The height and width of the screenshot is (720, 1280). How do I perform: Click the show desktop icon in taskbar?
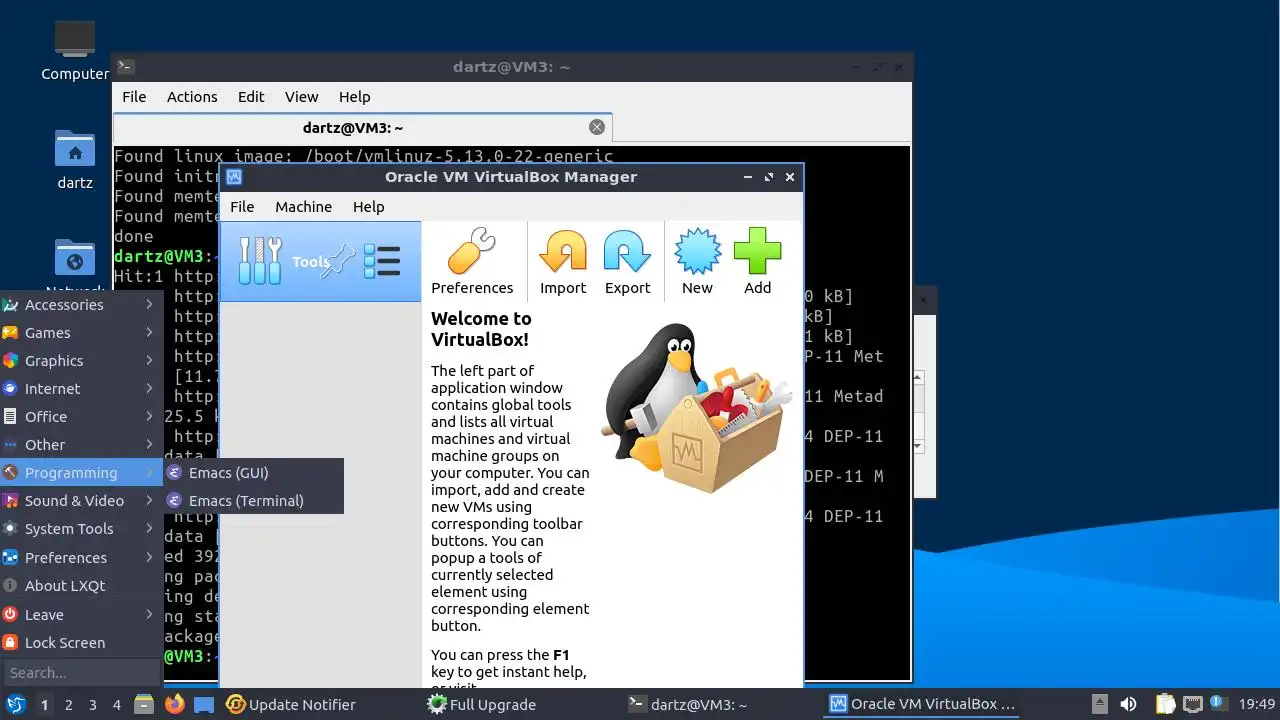204,704
